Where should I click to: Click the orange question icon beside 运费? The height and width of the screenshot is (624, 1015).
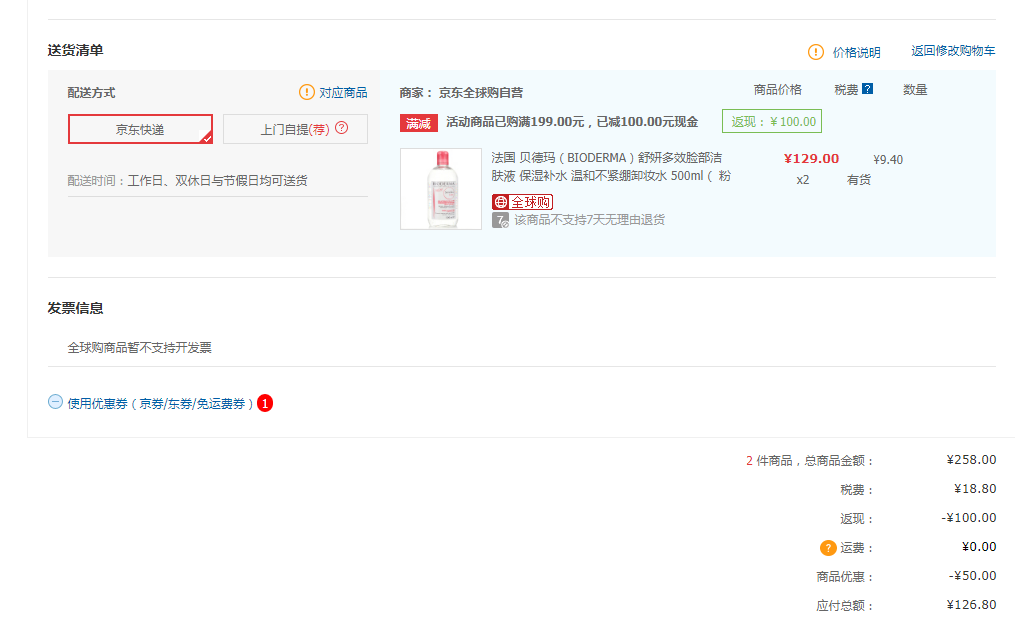click(828, 548)
